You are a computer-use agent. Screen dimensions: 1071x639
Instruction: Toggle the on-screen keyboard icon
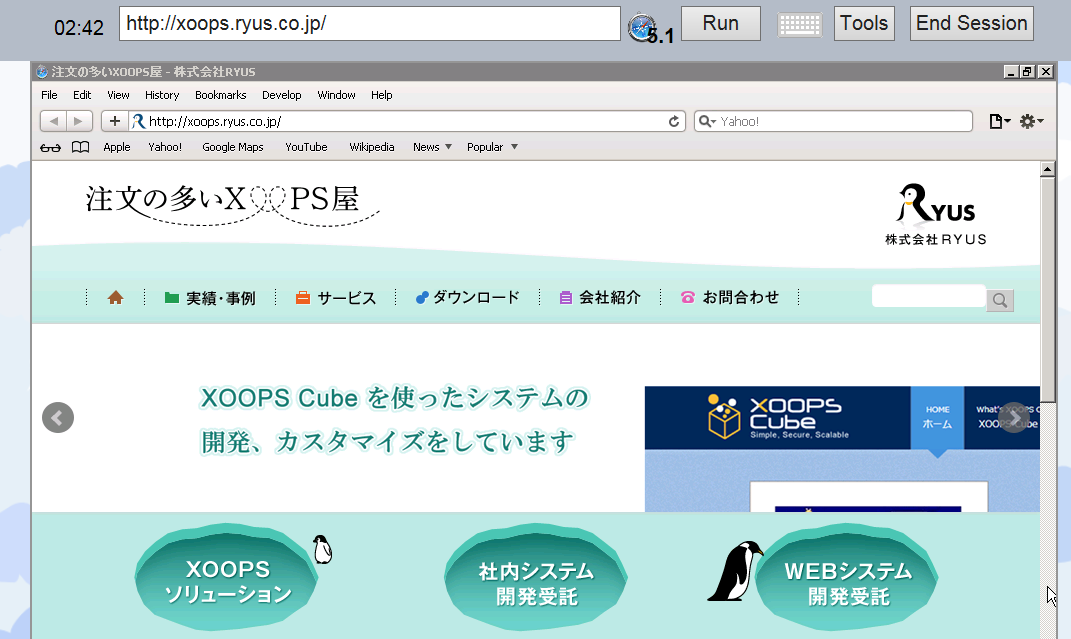coord(800,25)
